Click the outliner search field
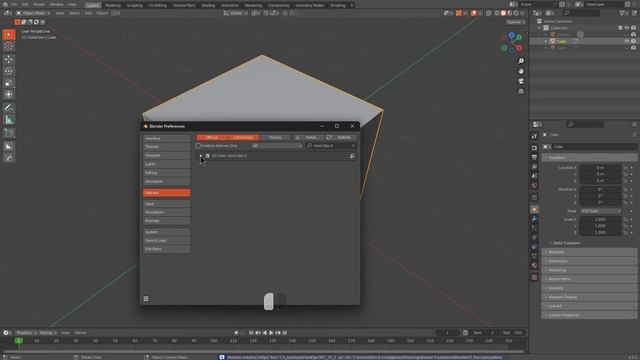This screenshot has width=640, height=360. pyautogui.click(x=581, y=13)
